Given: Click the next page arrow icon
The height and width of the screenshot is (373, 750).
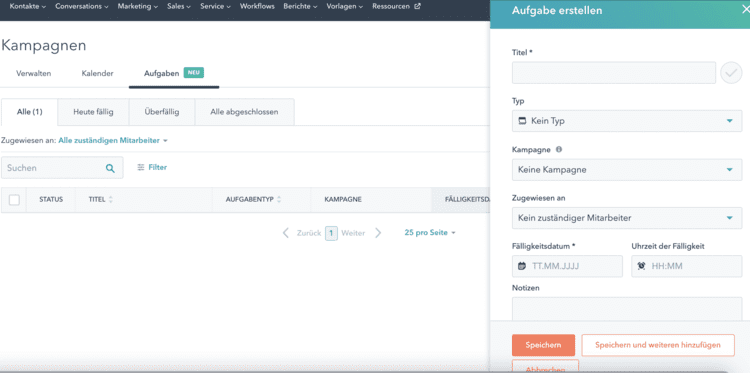Looking at the screenshot, I should coord(378,233).
